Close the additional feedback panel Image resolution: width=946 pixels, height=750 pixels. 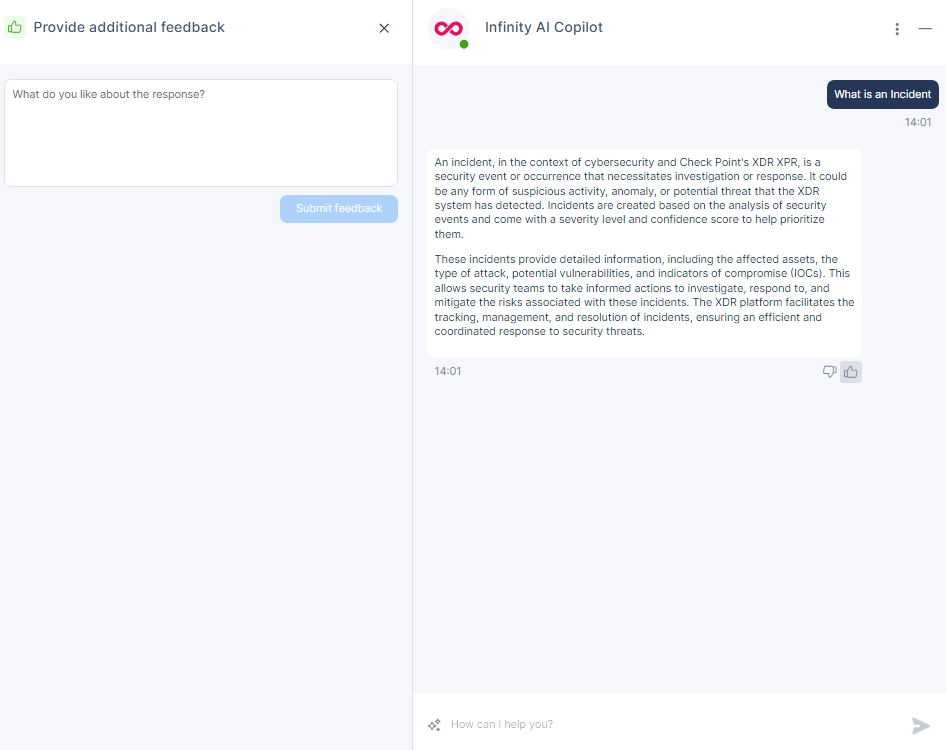[x=384, y=28]
